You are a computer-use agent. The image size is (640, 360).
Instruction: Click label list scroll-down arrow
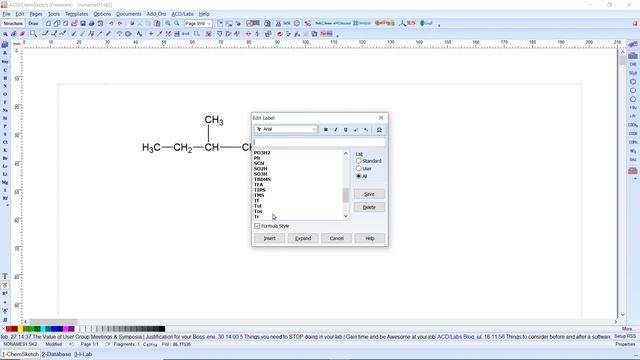pos(346,216)
